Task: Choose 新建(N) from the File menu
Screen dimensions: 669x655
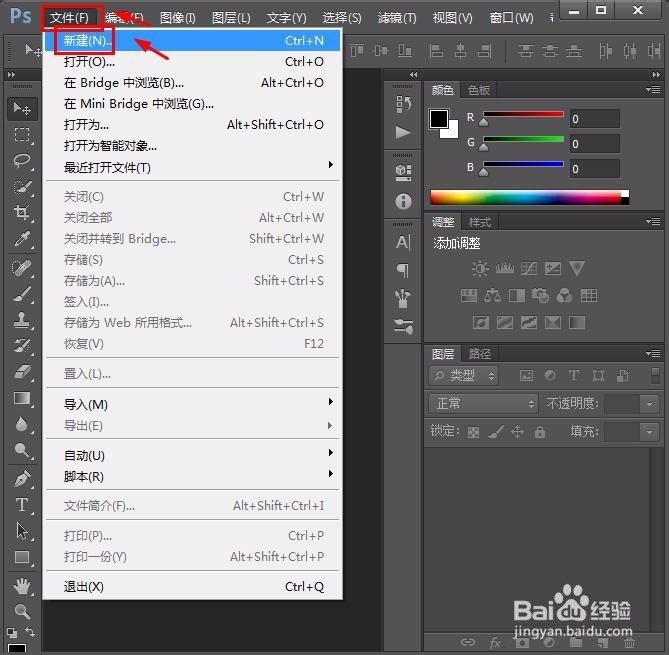Action: coord(193,41)
